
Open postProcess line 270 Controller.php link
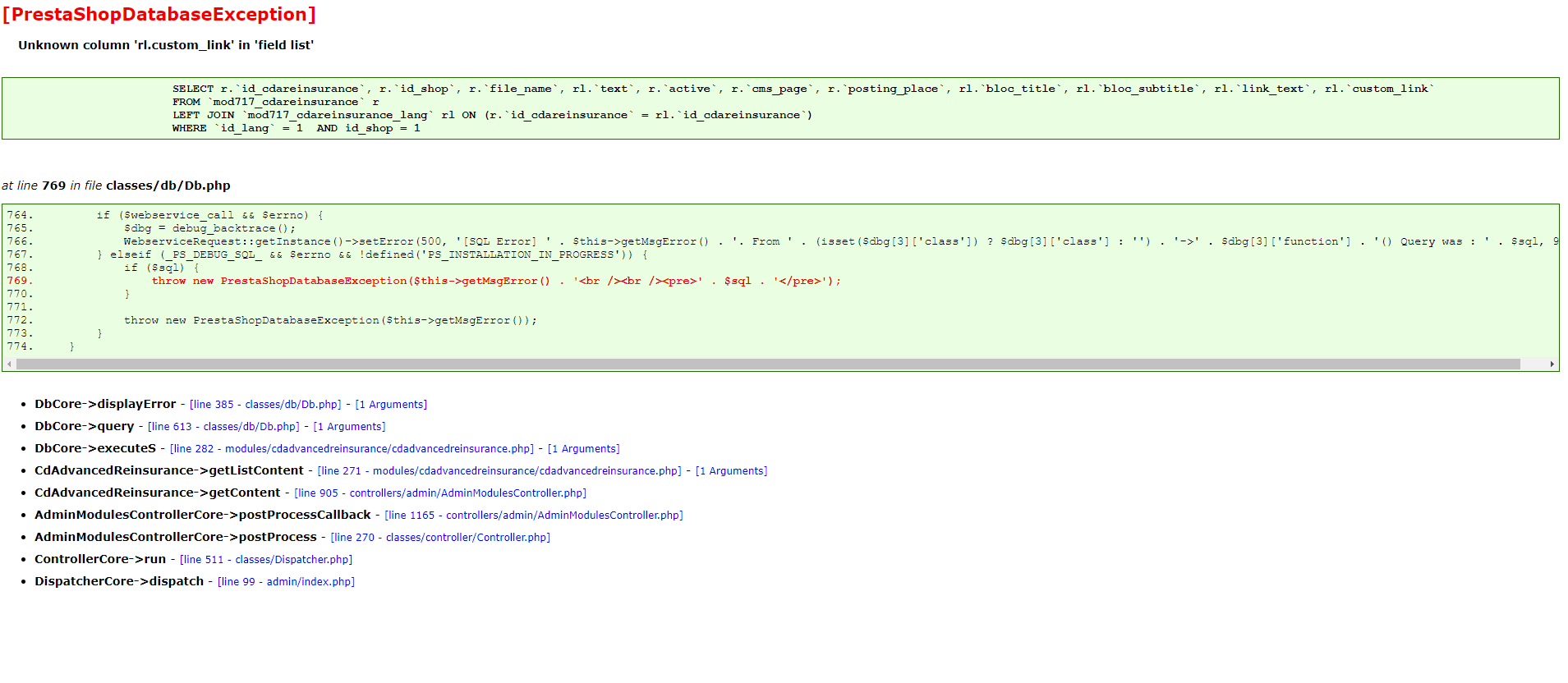point(440,538)
